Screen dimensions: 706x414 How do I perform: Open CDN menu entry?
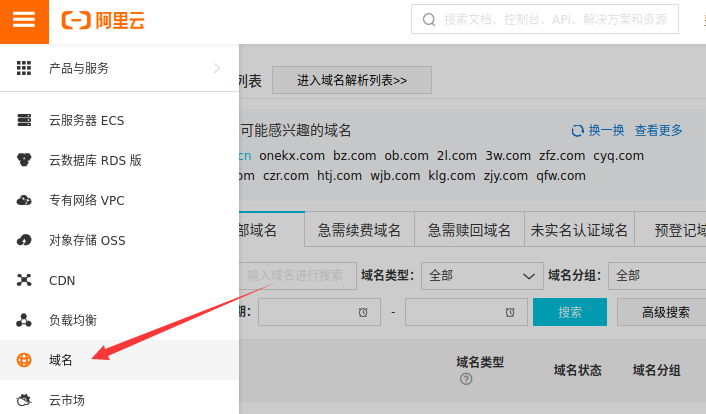coord(119,280)
